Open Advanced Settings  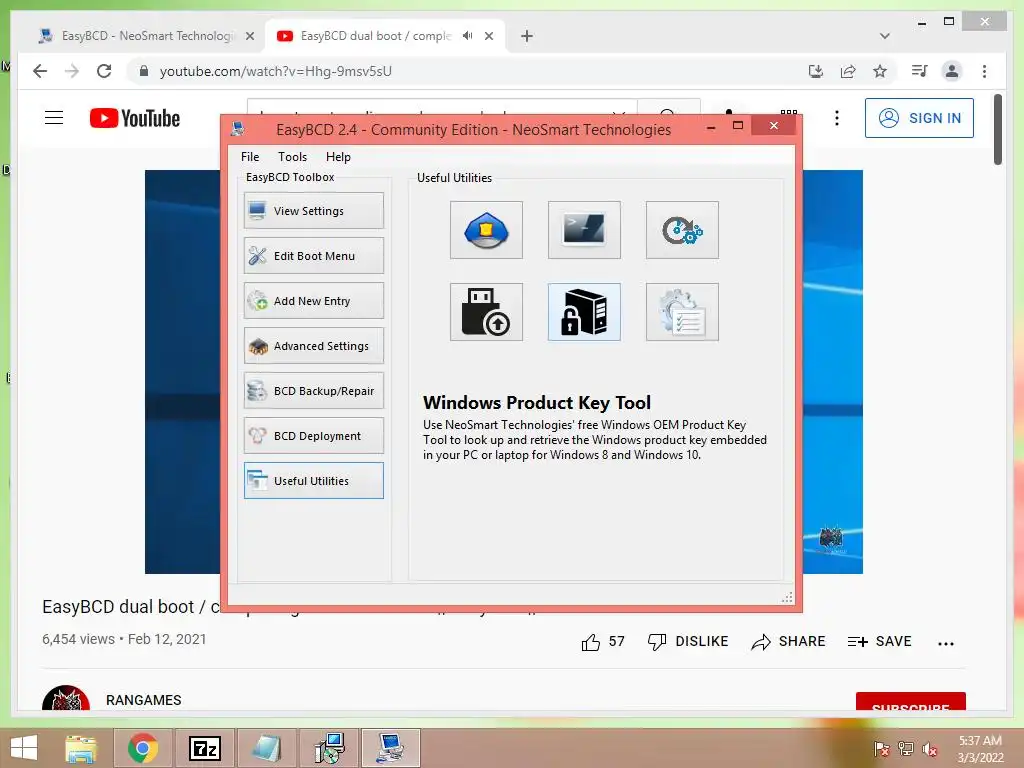(x=313, y=345)
